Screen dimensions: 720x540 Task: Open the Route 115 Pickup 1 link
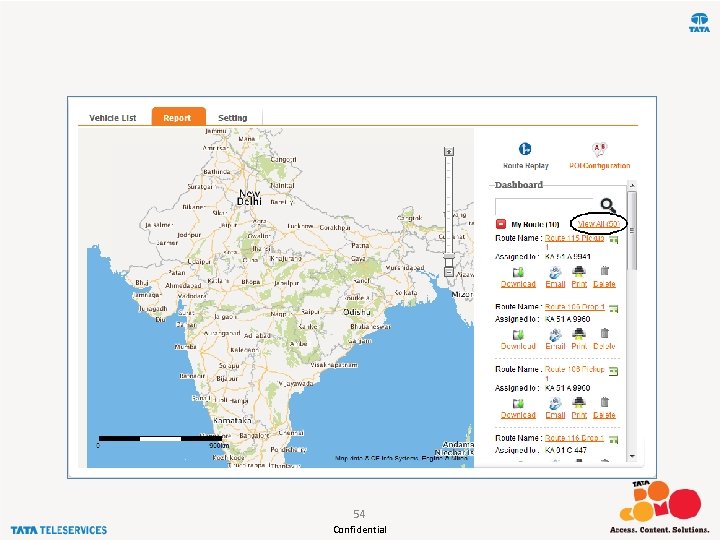pos(574,242)
